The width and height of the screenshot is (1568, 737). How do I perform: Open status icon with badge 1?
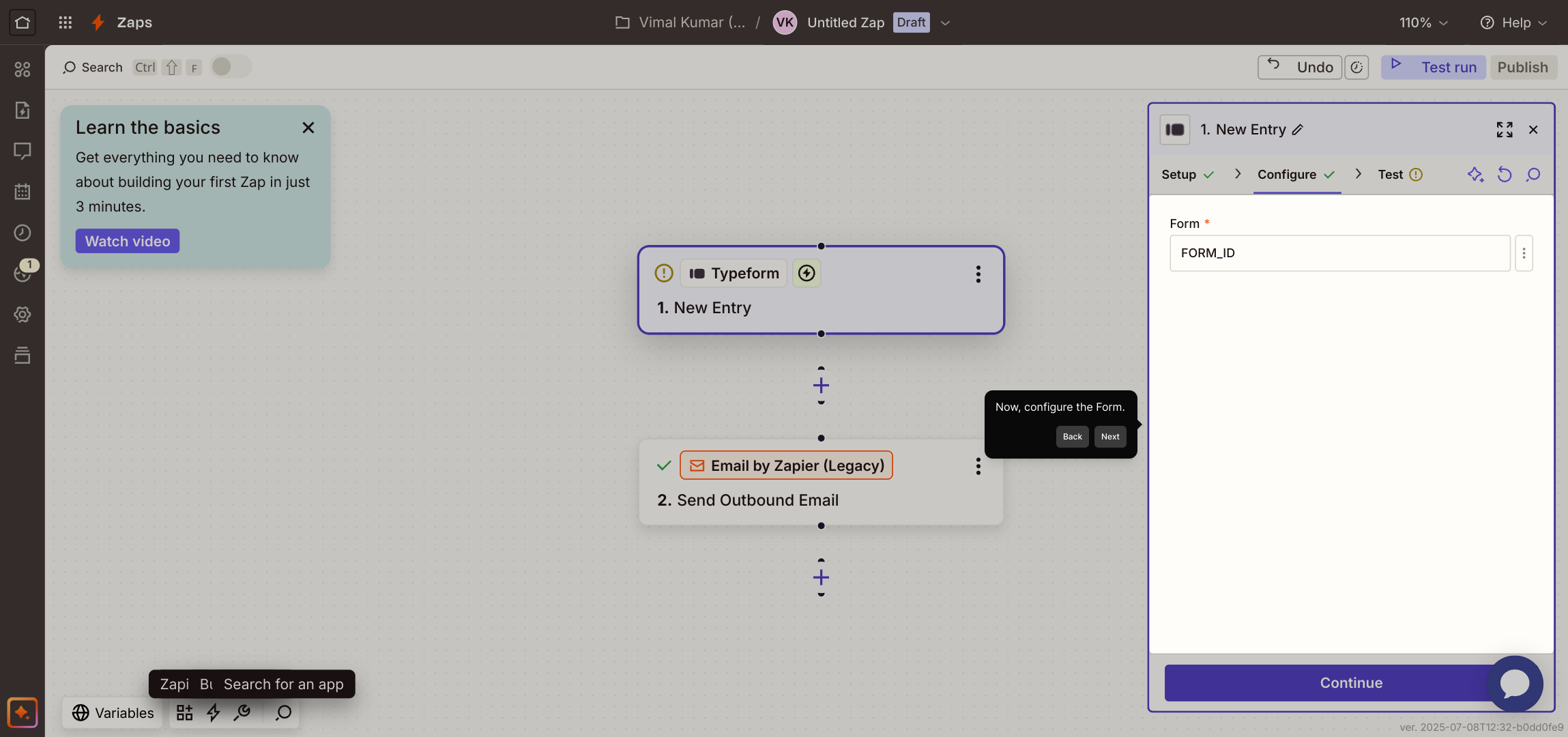tap(24, 272)
